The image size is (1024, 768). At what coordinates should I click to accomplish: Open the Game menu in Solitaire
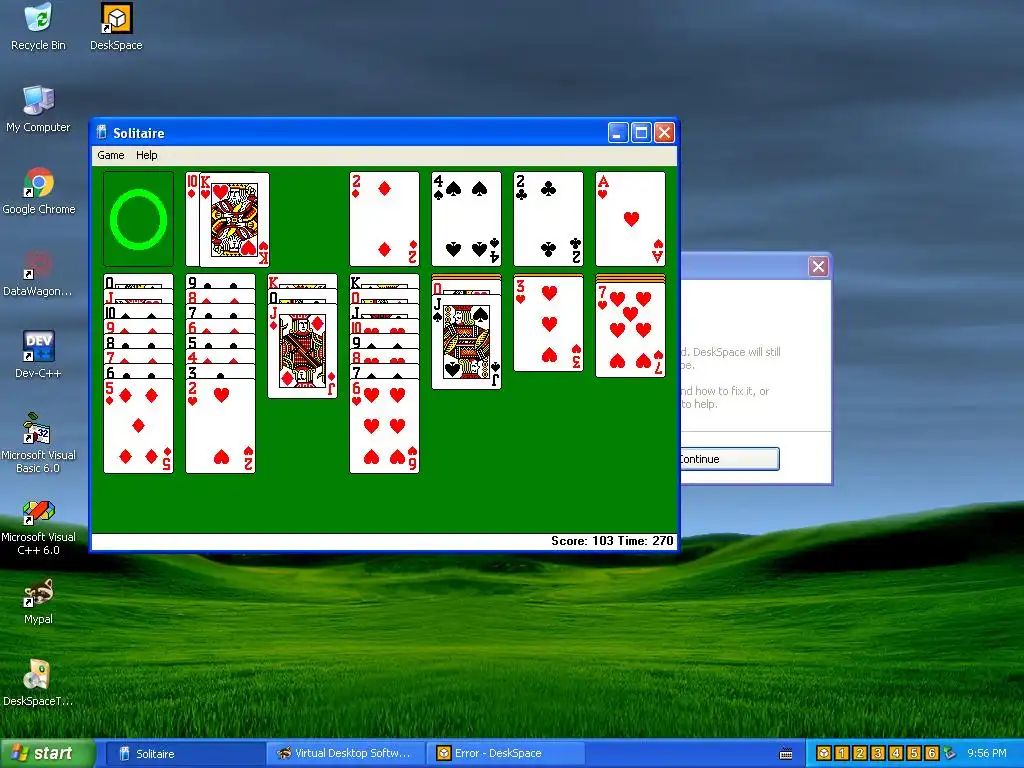110,155
